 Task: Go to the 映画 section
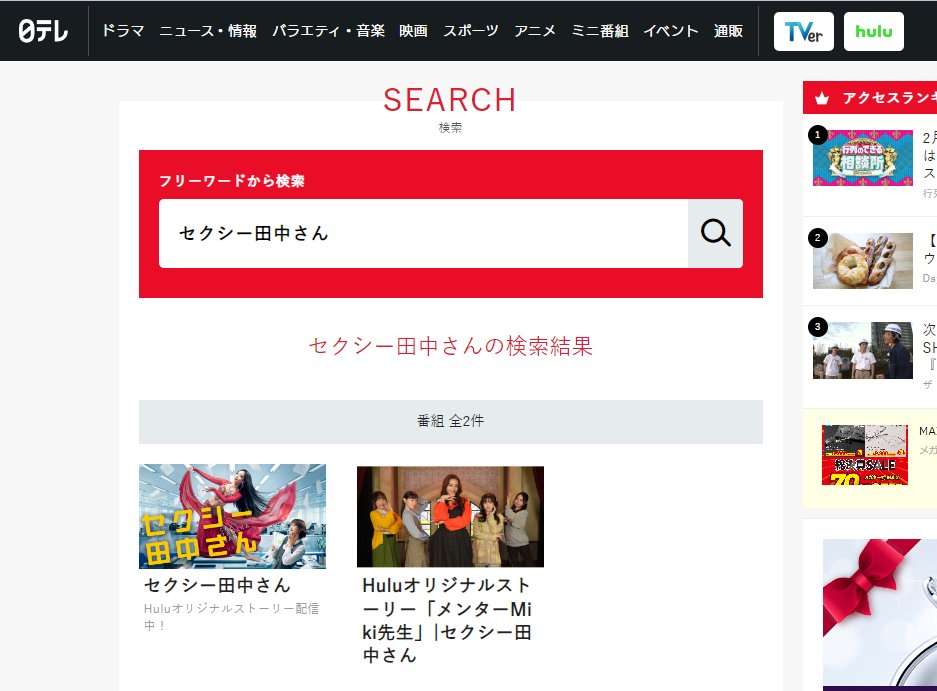[x=413, y=31]
